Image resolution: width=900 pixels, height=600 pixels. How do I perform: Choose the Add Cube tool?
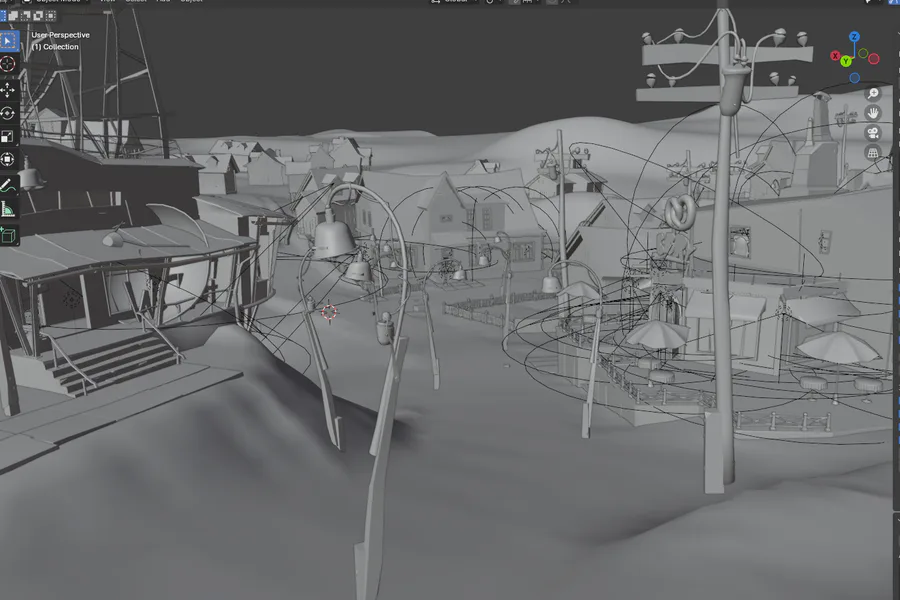tap(8, 235)
